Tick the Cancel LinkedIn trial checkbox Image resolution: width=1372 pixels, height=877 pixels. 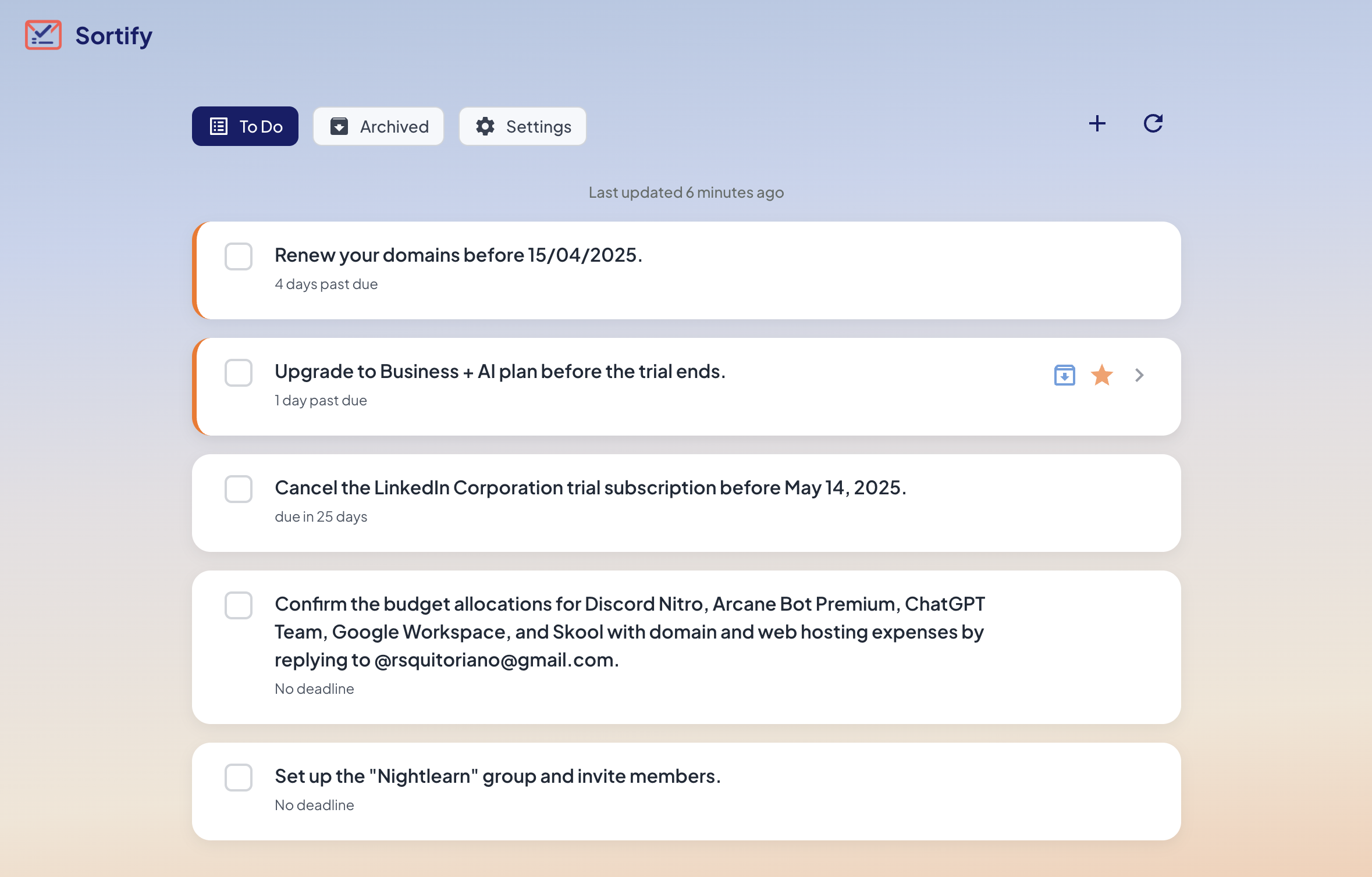(238, 489)
